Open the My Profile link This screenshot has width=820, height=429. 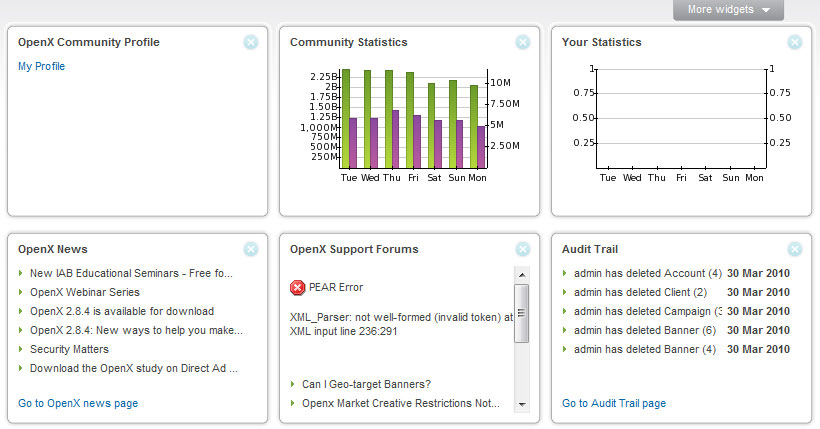pyautogui.click(x=41, y=66)
